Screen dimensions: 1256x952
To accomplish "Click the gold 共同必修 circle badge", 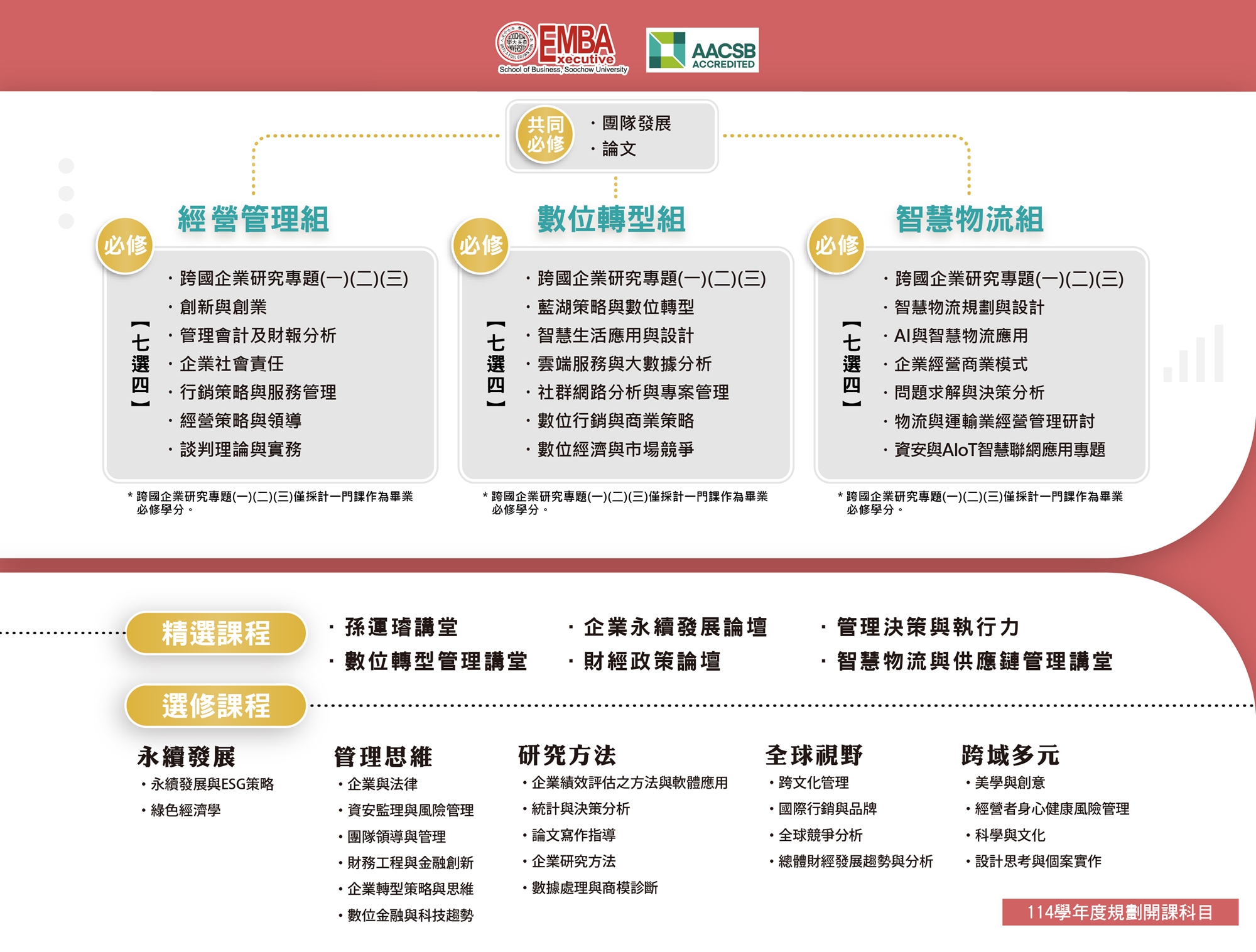I will click(x=545, y=134).
